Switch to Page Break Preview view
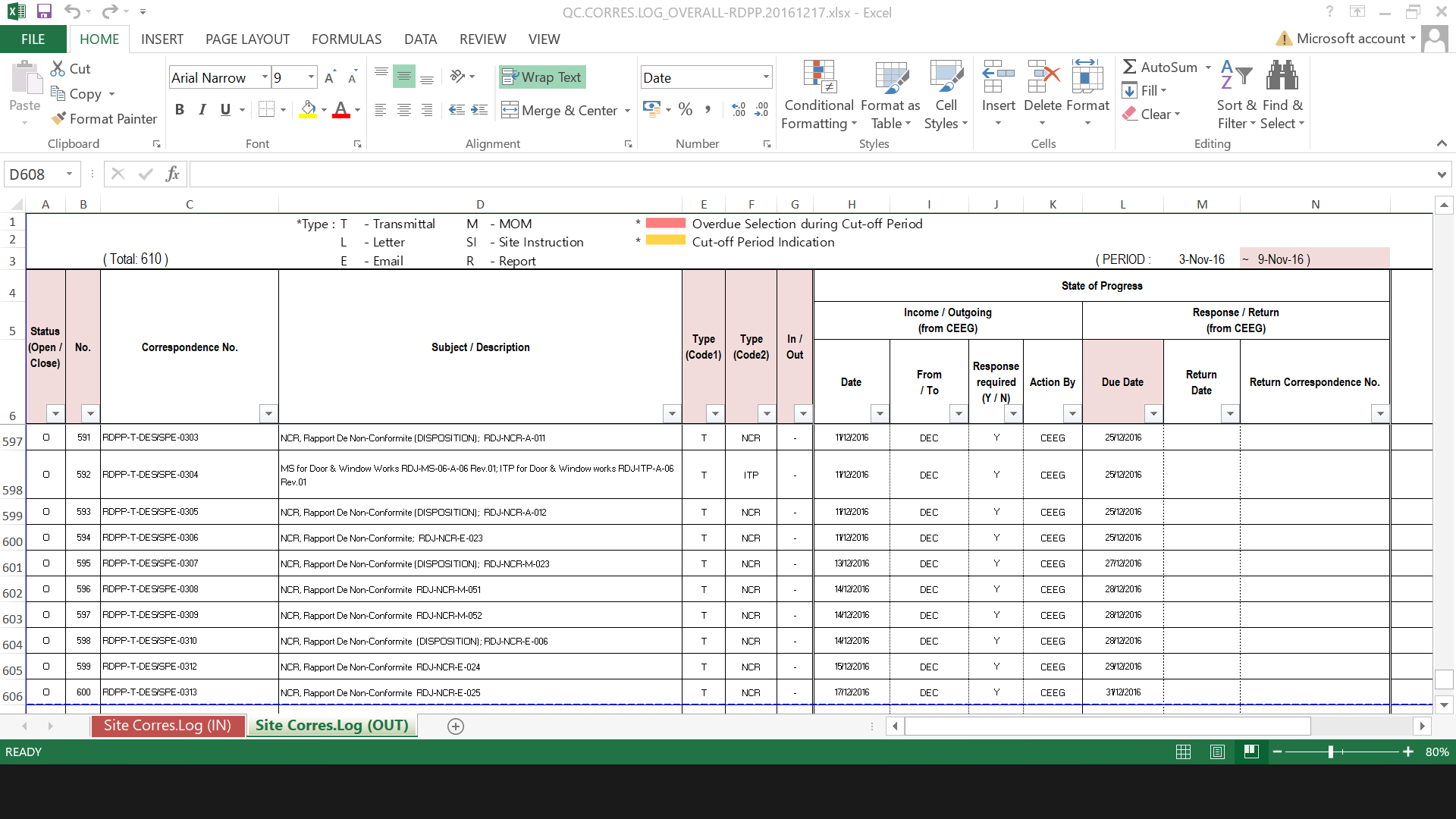 click(x=1251, y=752)
